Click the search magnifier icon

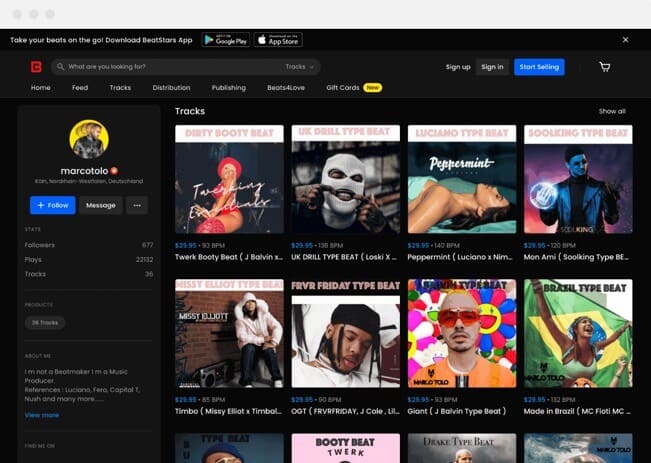pos(61,67)
